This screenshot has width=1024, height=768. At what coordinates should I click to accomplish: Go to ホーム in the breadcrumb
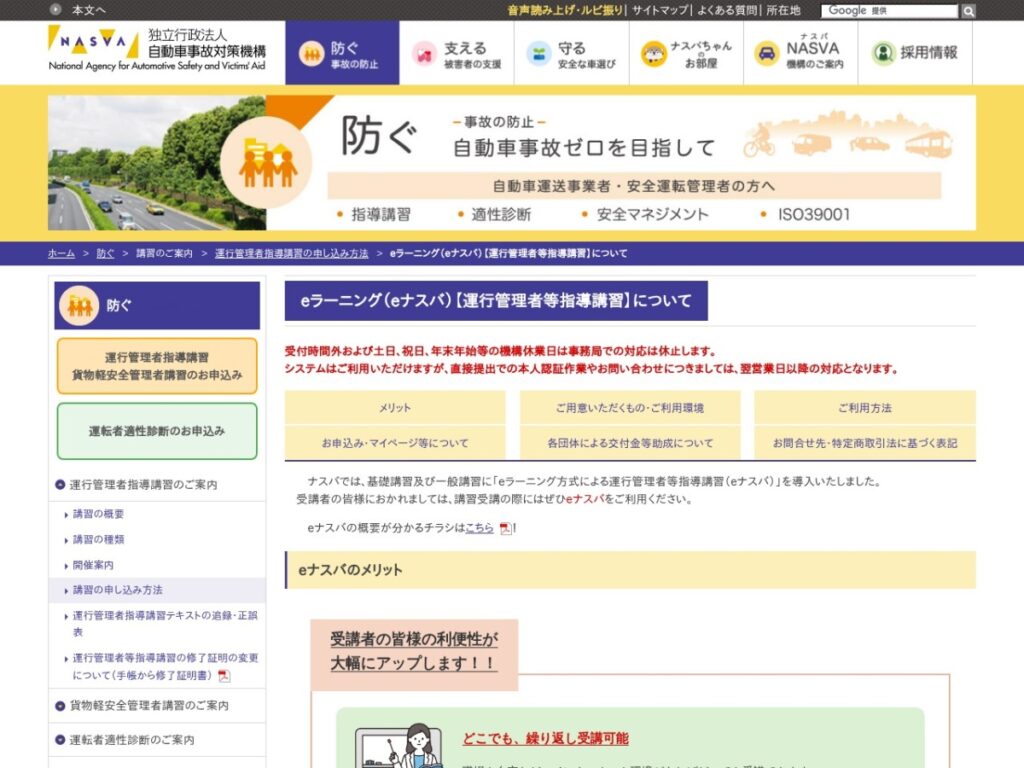click(61, 253)
